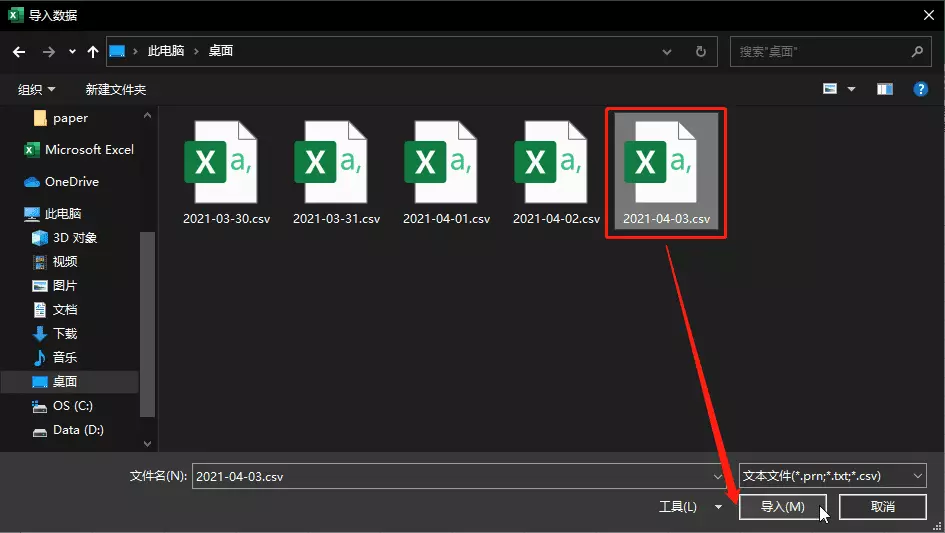
Task: Go forward using the right arrow
Action: click(x=49, y=52)
